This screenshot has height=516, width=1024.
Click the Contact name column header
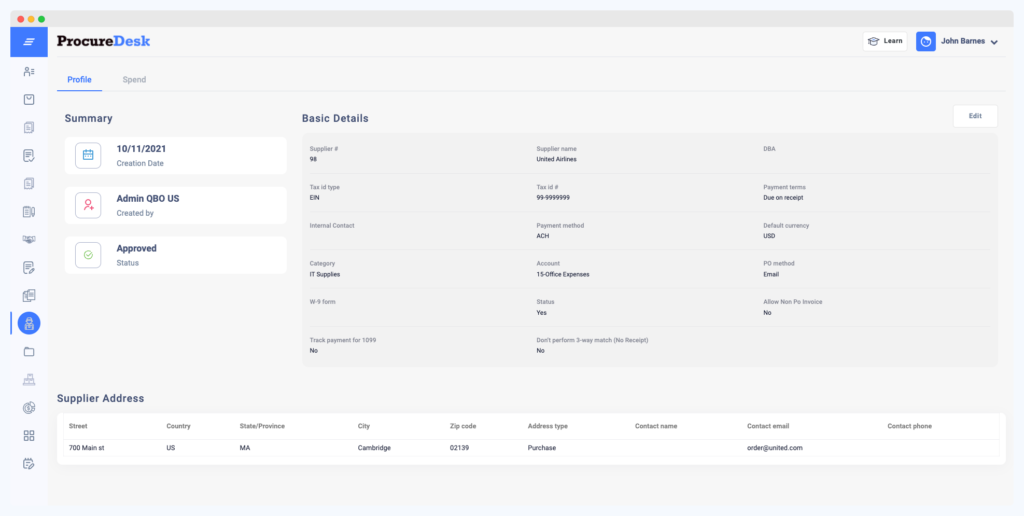(x=656, y=426)
